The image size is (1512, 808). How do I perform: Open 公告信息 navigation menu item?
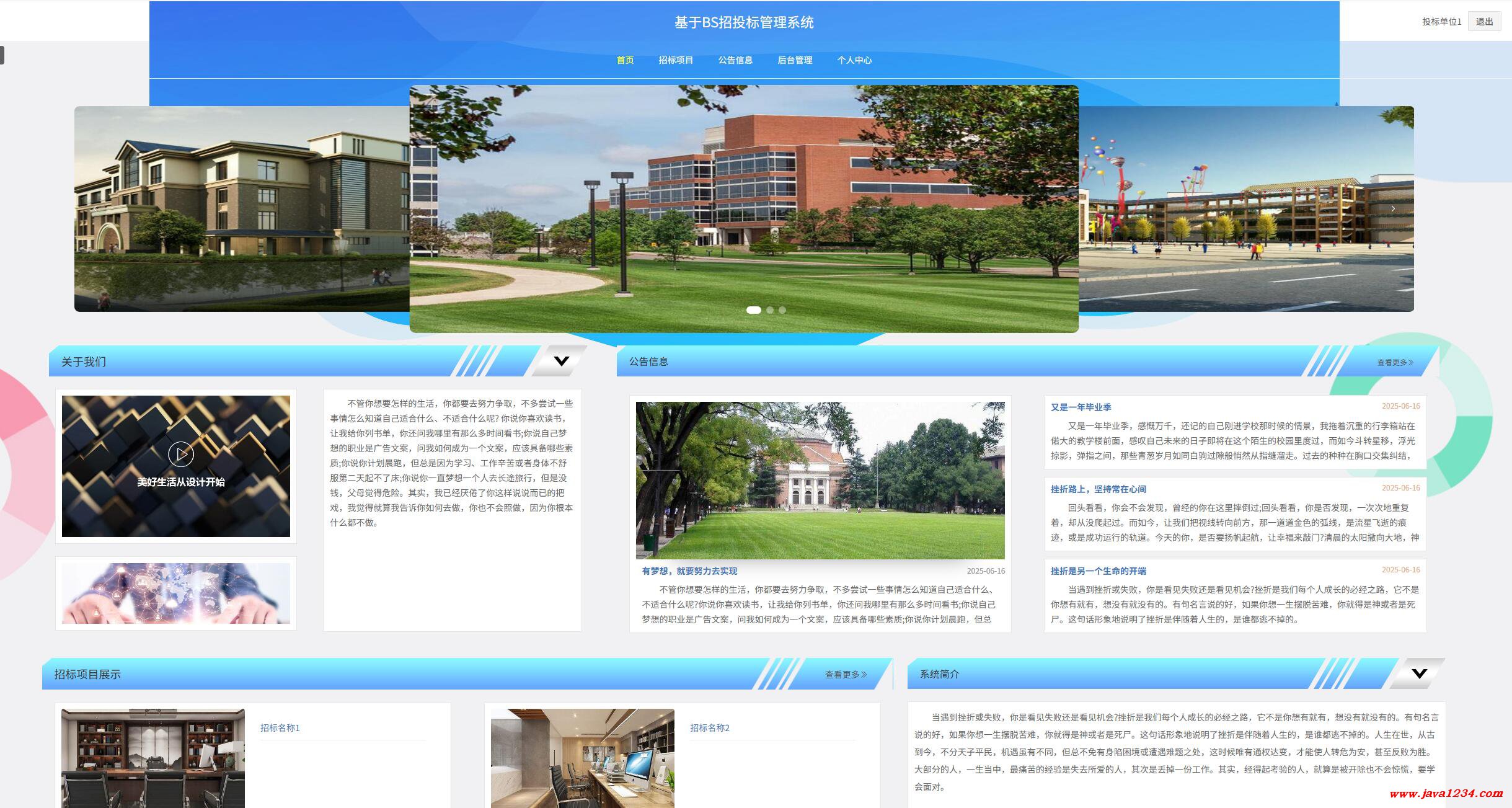[735, 60]
